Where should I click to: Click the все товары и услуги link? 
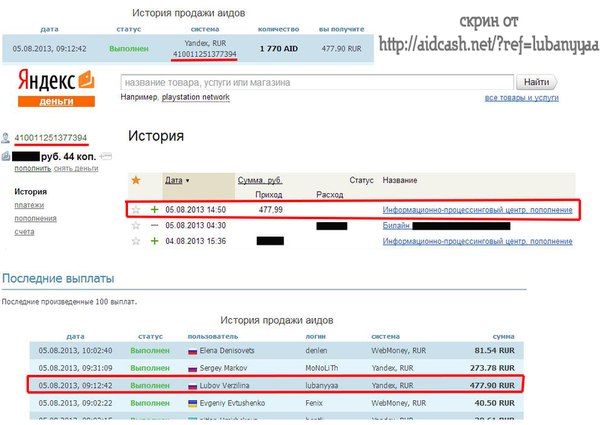(x=535, y=97)
